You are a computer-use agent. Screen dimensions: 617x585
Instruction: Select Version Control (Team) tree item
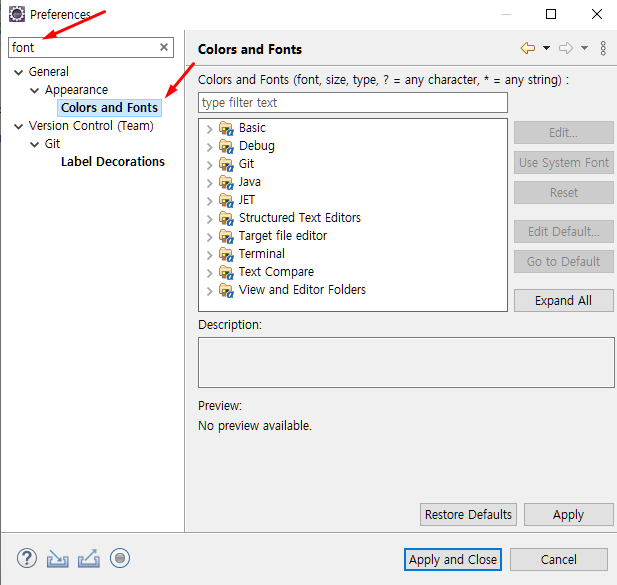(91, 126)
